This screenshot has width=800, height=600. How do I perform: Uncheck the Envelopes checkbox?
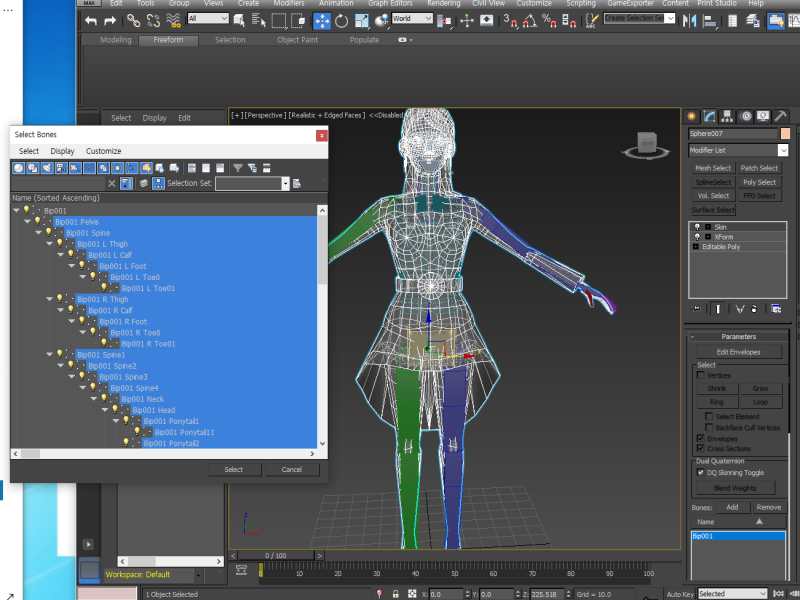point(700,438)
